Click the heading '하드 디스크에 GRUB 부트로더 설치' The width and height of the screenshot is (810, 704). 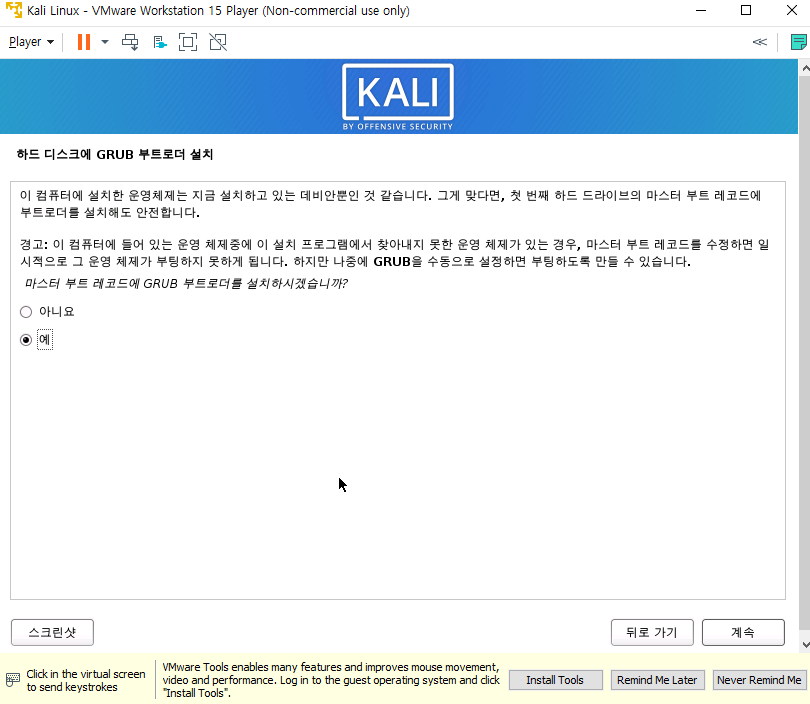[115, 154]
